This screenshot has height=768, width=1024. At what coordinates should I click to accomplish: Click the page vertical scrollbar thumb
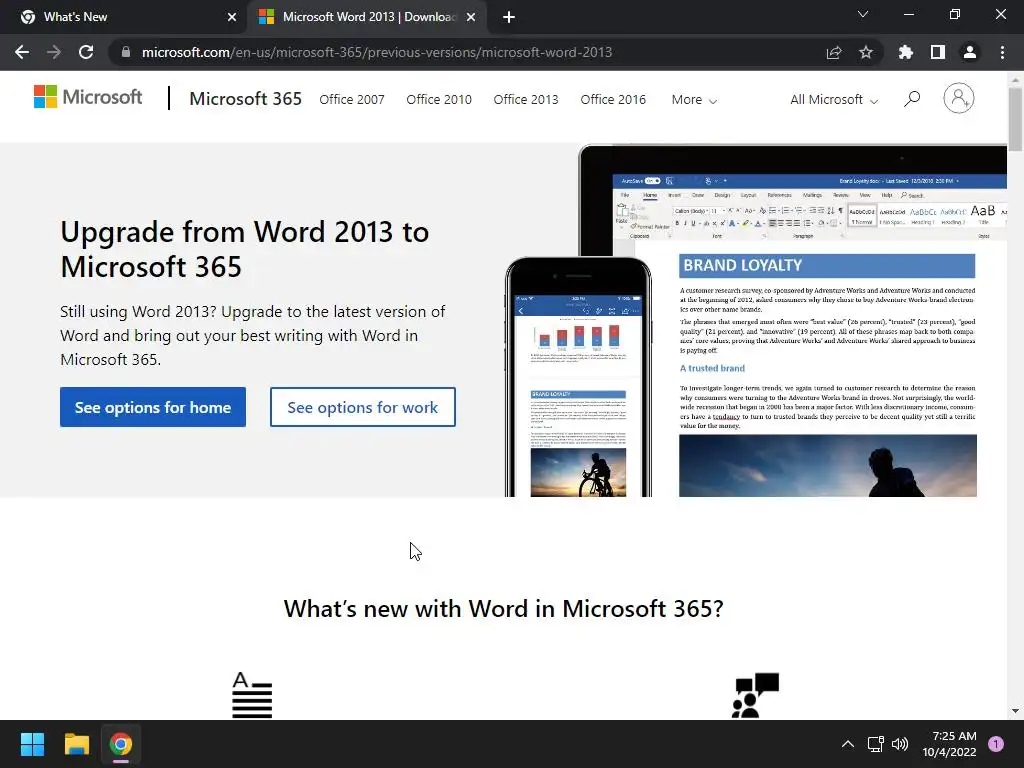tap(1015, 119)
